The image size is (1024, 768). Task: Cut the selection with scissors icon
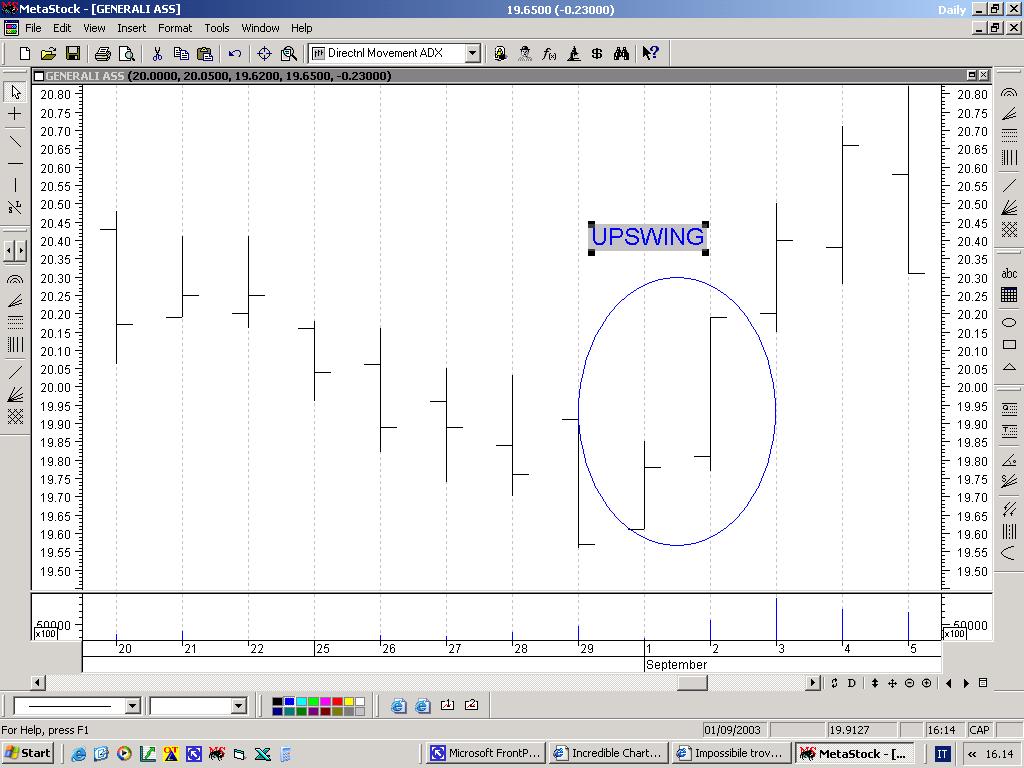pos(157,54)
